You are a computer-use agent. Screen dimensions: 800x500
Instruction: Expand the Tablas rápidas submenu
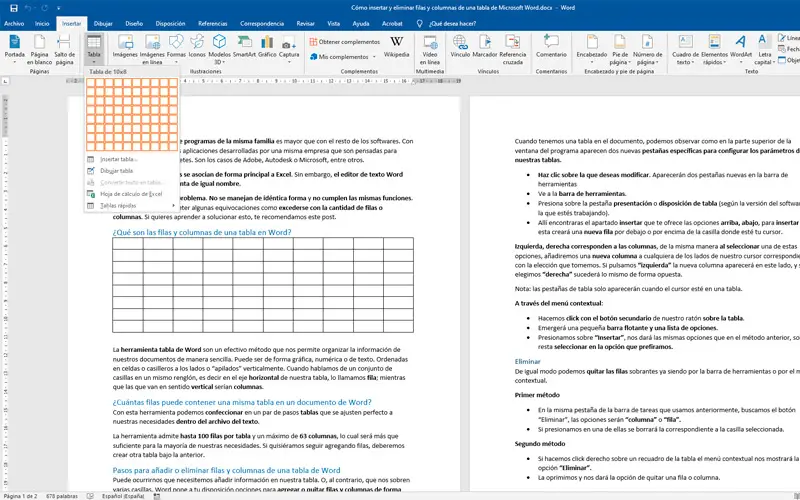coord(118,205)
